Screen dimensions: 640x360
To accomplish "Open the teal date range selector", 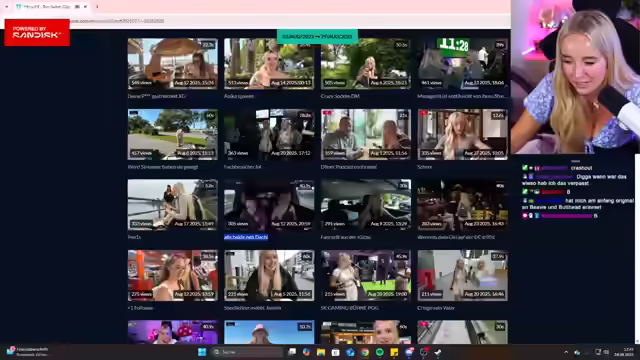I will (x=317, y=36).
